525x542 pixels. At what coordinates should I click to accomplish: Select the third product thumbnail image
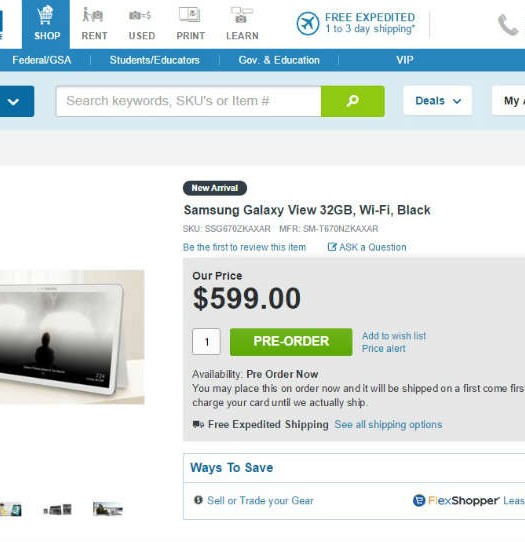(x=108, y=509)
